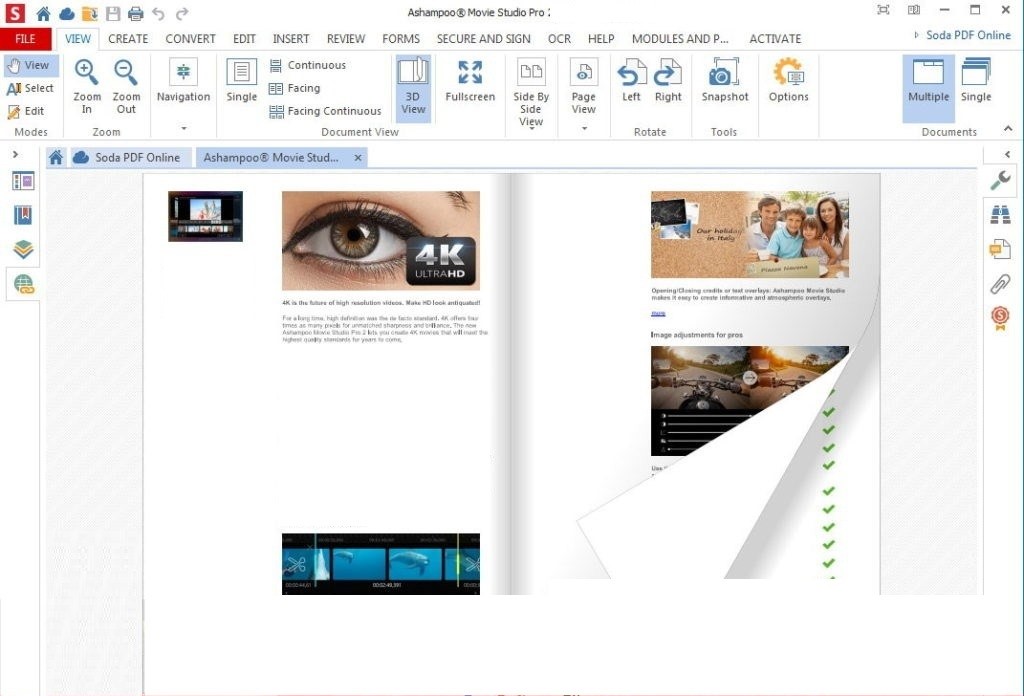Expand the Navigation dropdown arrow

tap(184, 128)
